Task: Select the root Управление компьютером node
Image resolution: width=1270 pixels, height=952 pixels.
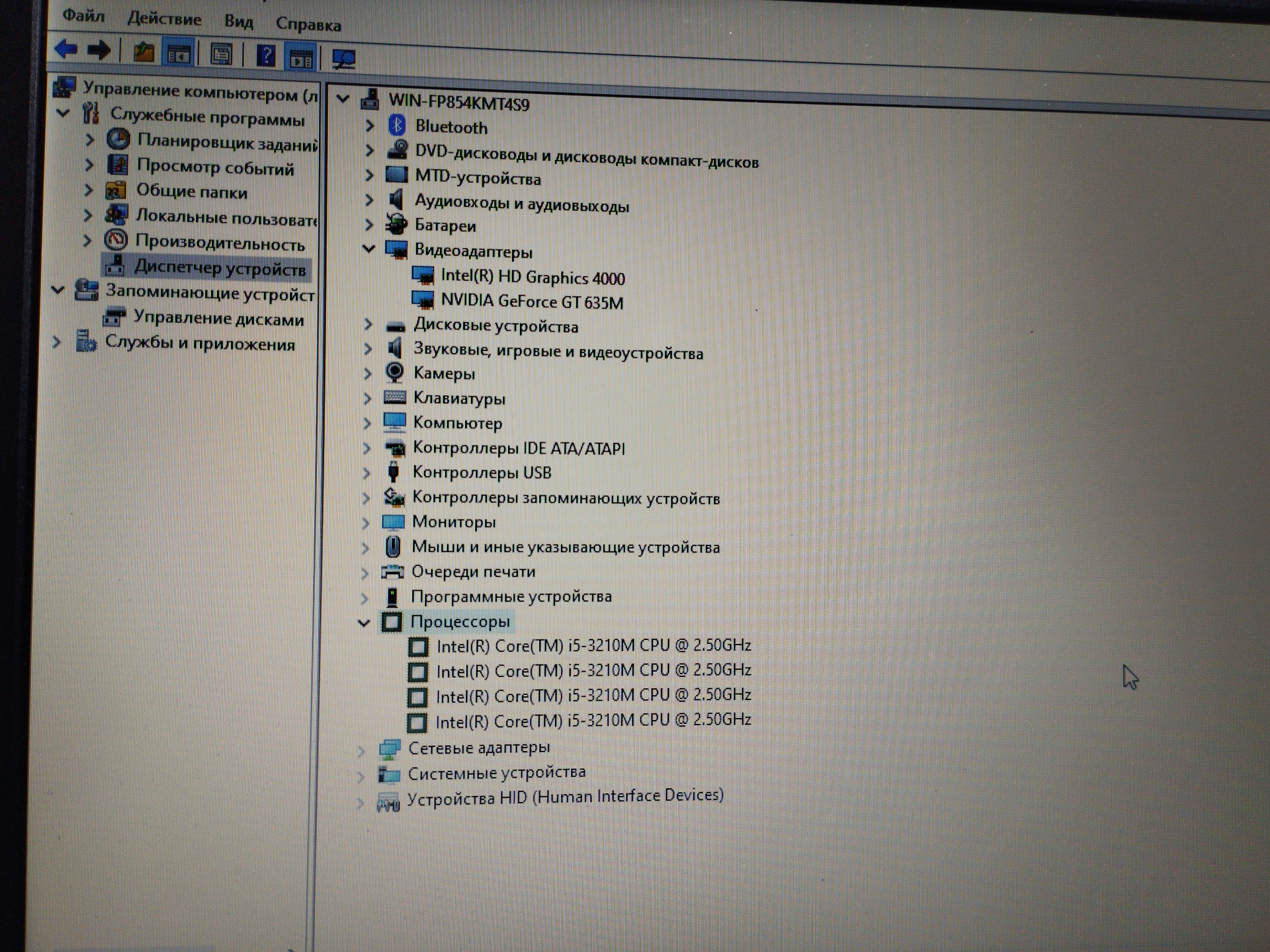Action: [200, 92]
